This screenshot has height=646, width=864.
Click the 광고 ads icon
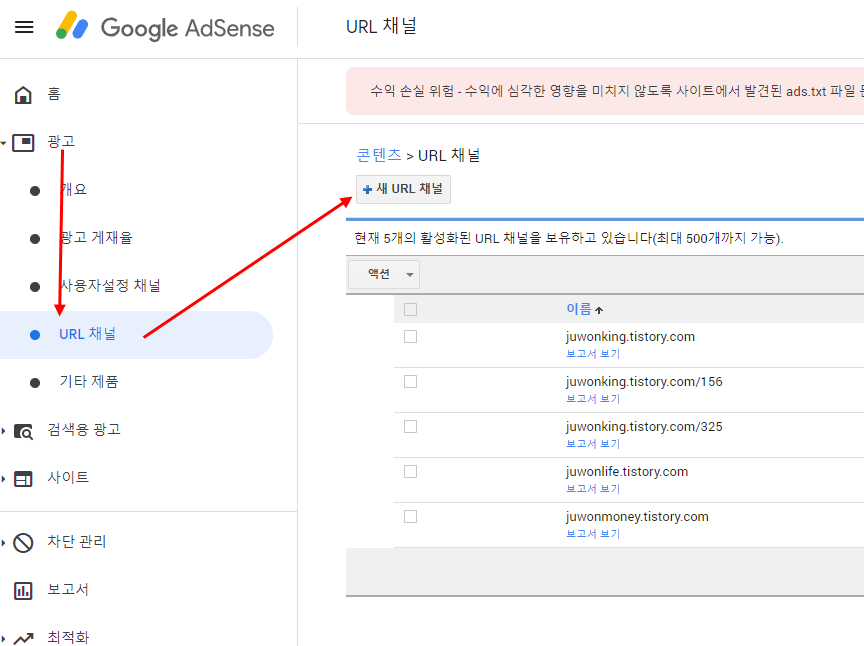[23, 143]
